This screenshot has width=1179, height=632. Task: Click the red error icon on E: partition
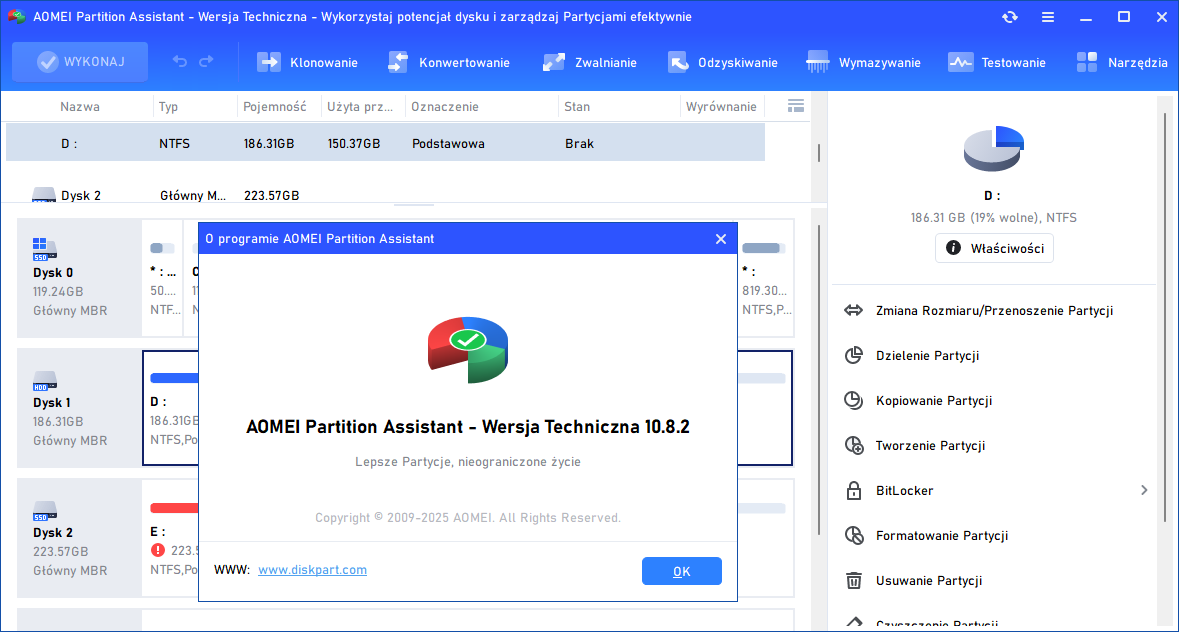click(157, 550)
